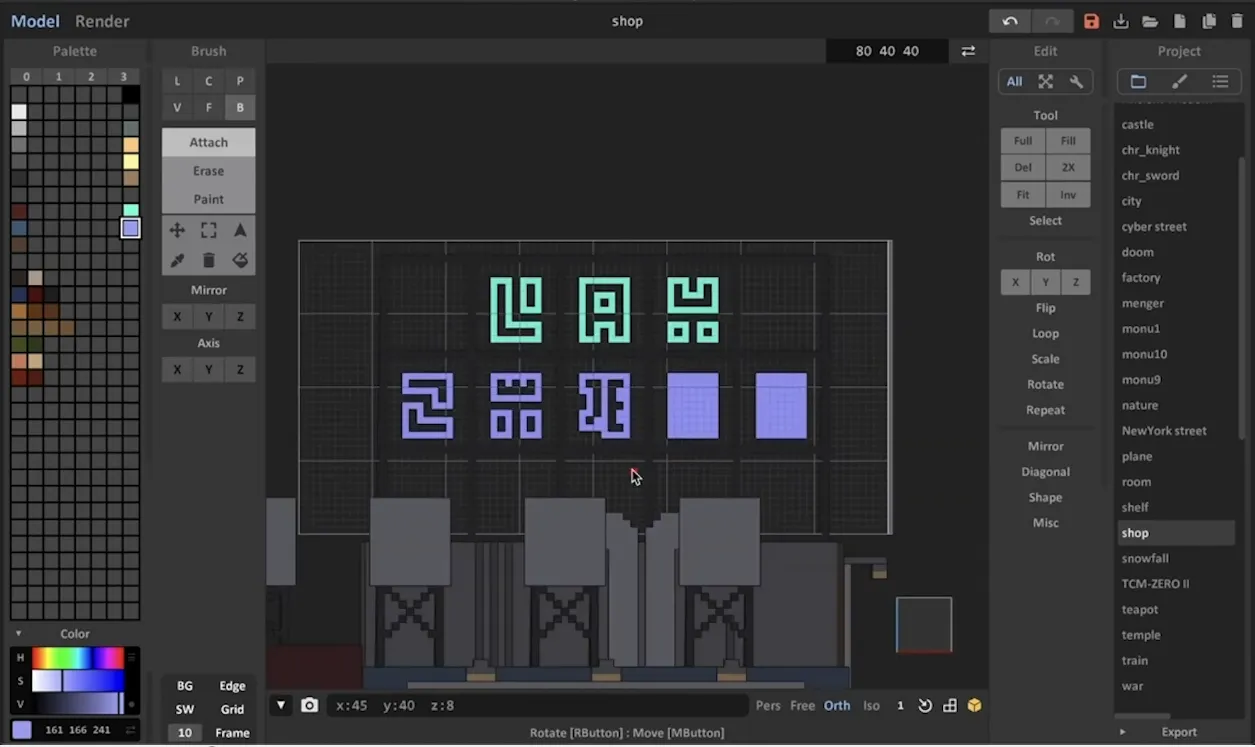Select the Paint brush mode
The width and height of the screenshot is (1255, 747).
(x=208, y=199)
